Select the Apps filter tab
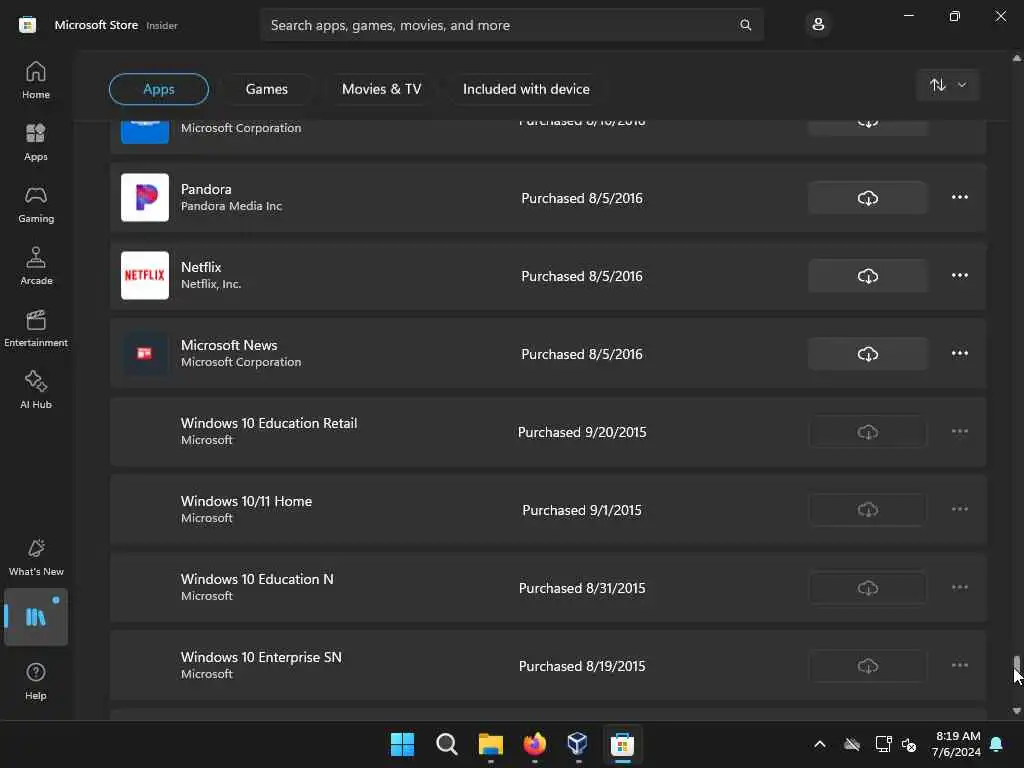Screen dimensions: 1024x768 coord(159,89)
